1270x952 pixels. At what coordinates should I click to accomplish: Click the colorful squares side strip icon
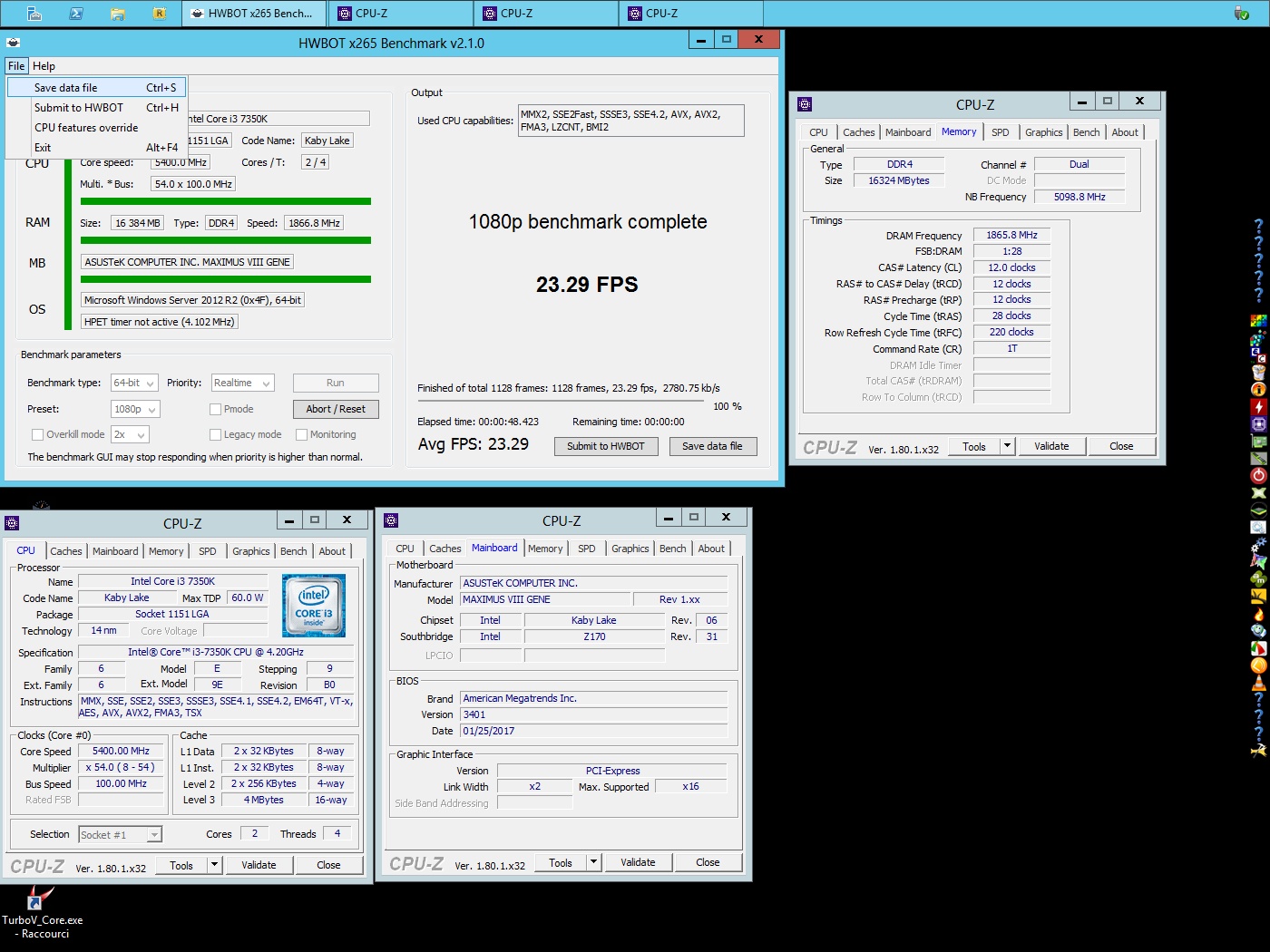click(1258, 320)
